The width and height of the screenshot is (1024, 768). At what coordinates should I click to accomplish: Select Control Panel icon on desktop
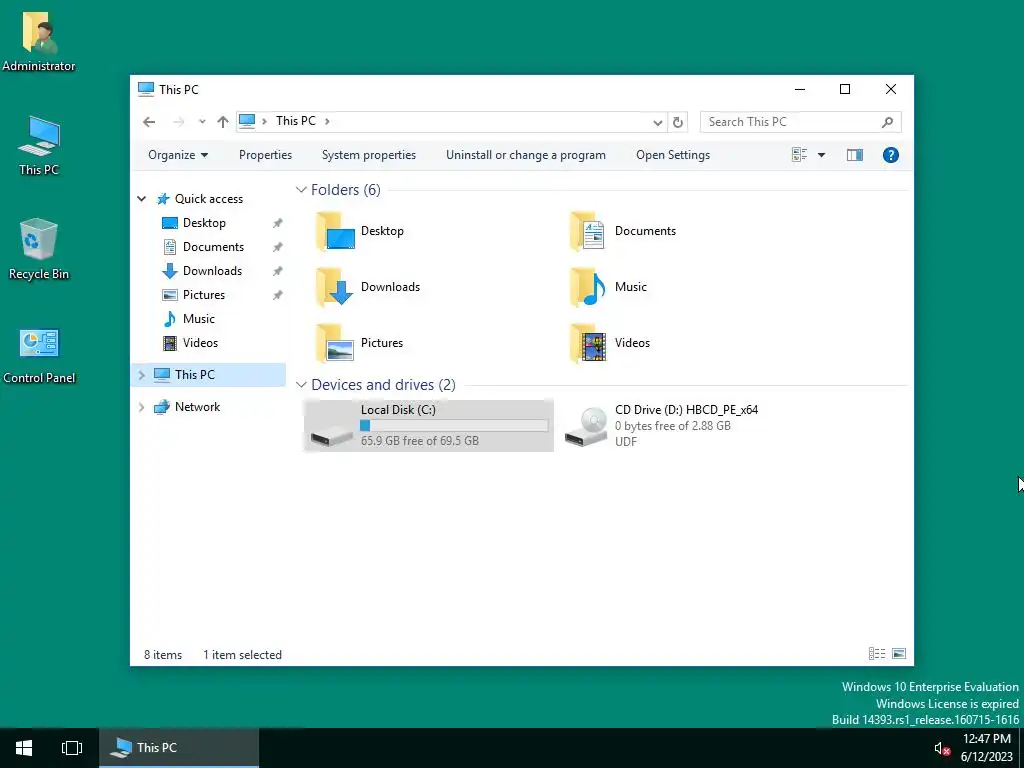pos(39,356)
